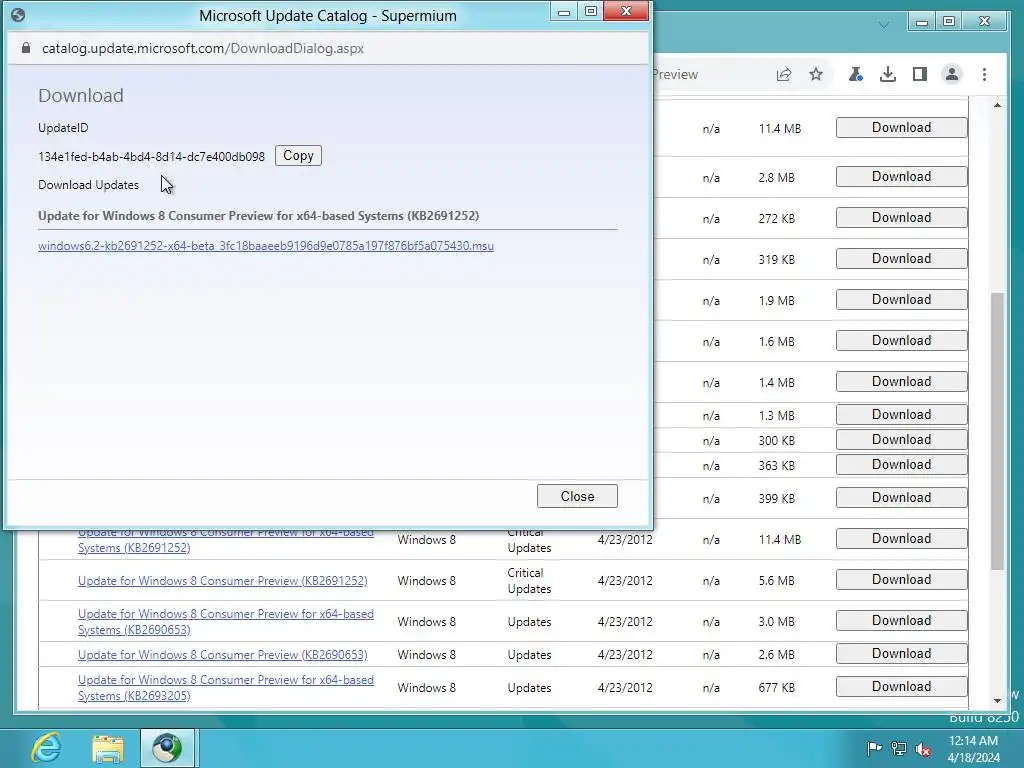The width and height of the screenshot is (1024, 768).
Task: Click the dialog address bar URL
Action: tap(203, 48)
